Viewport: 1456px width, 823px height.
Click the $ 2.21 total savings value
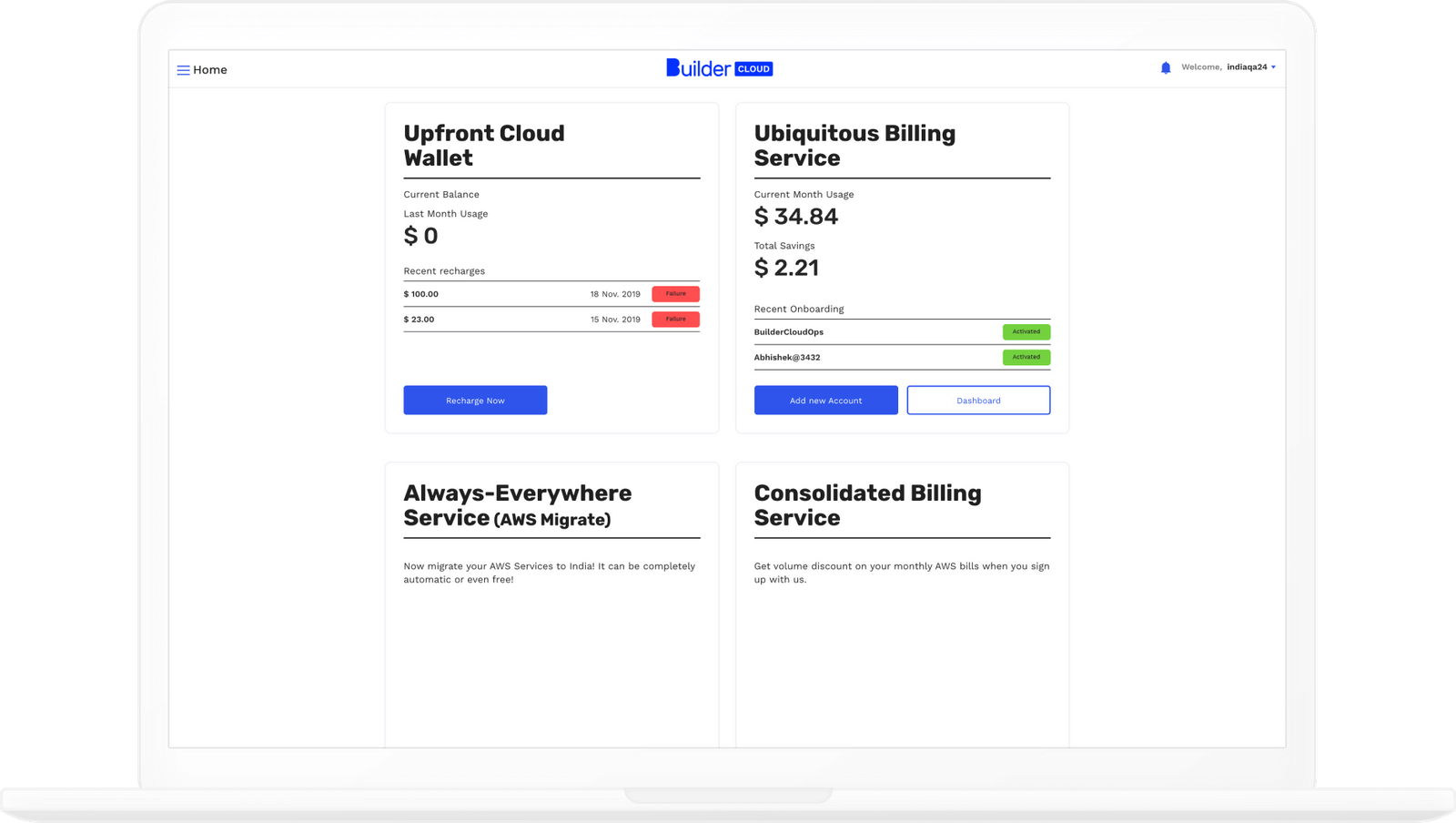tap(787, 268)
